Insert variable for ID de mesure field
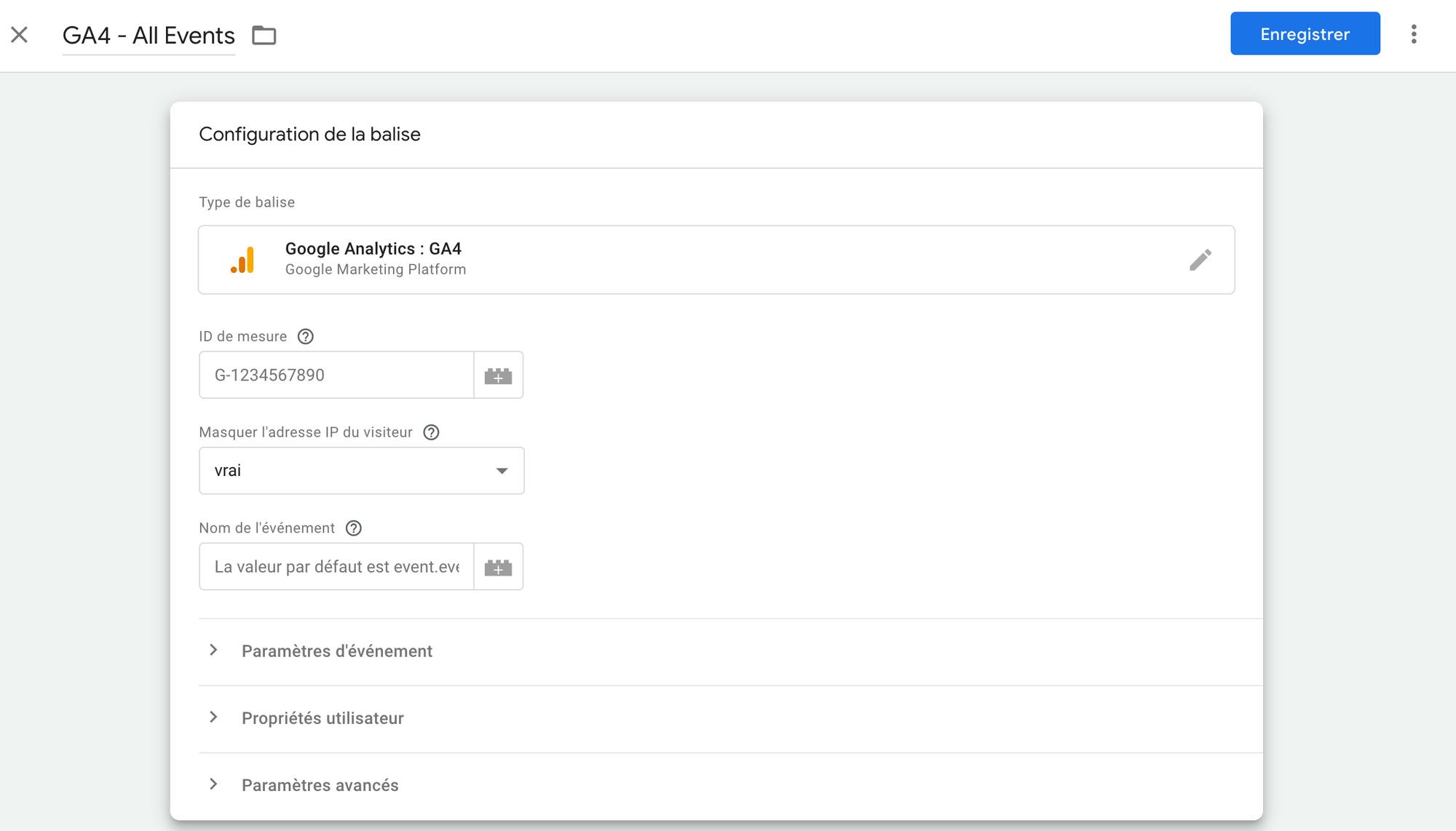The image size is (1456, 831). 499,375
